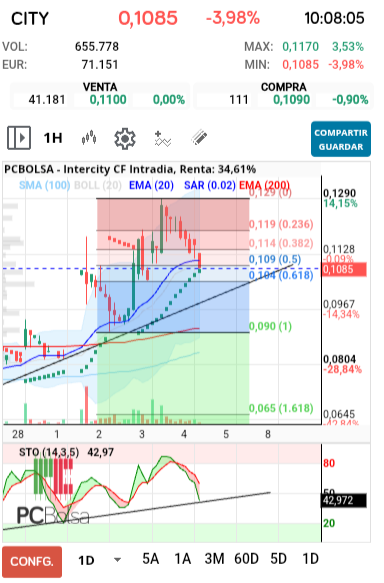Click the MIN value 0,1085

tap(300, 65)
